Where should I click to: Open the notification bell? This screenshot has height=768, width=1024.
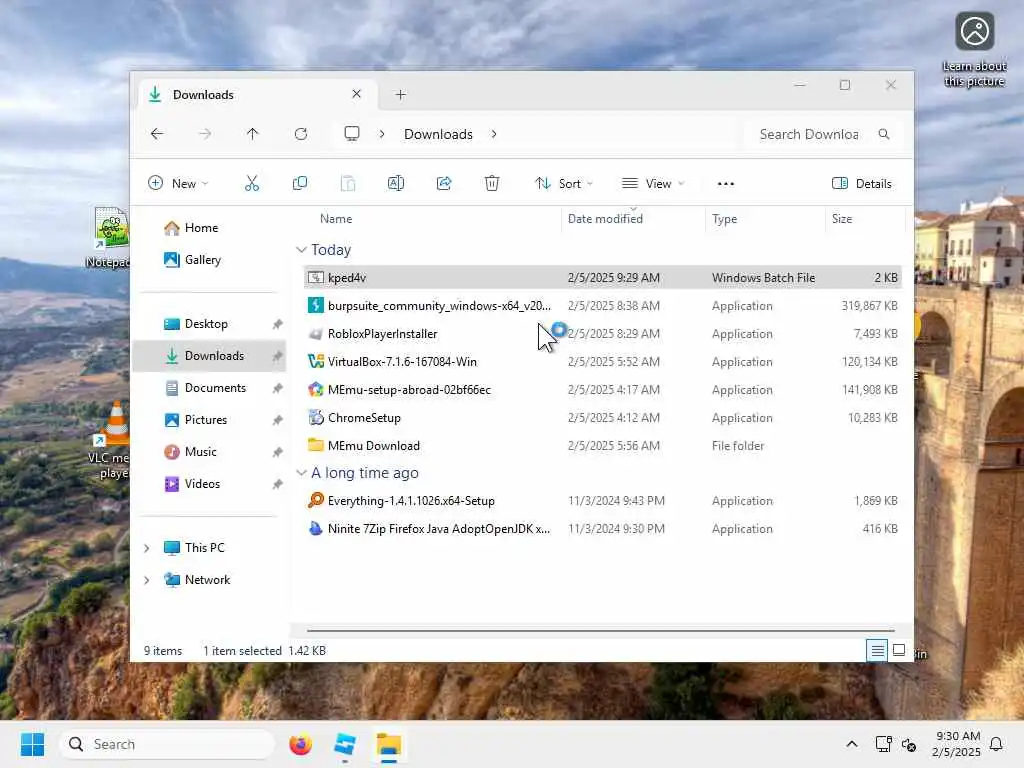tap(996, 744)
